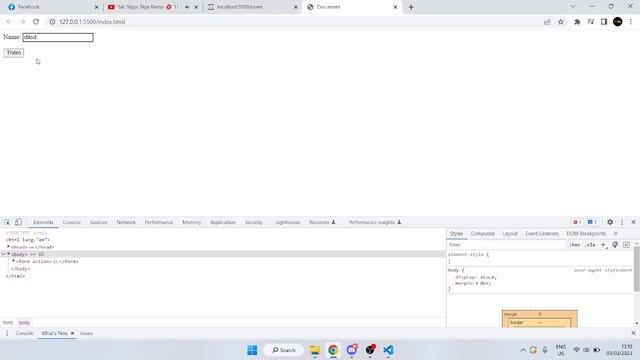The width and height of the screenshot is (640, 360).
Task: Open the blue issues count badge
Action: (592, 222)
